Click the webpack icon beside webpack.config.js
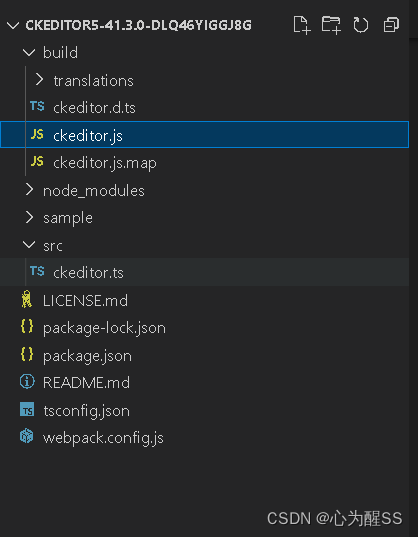Screen dimensions: 418x537 click(27, 436)
